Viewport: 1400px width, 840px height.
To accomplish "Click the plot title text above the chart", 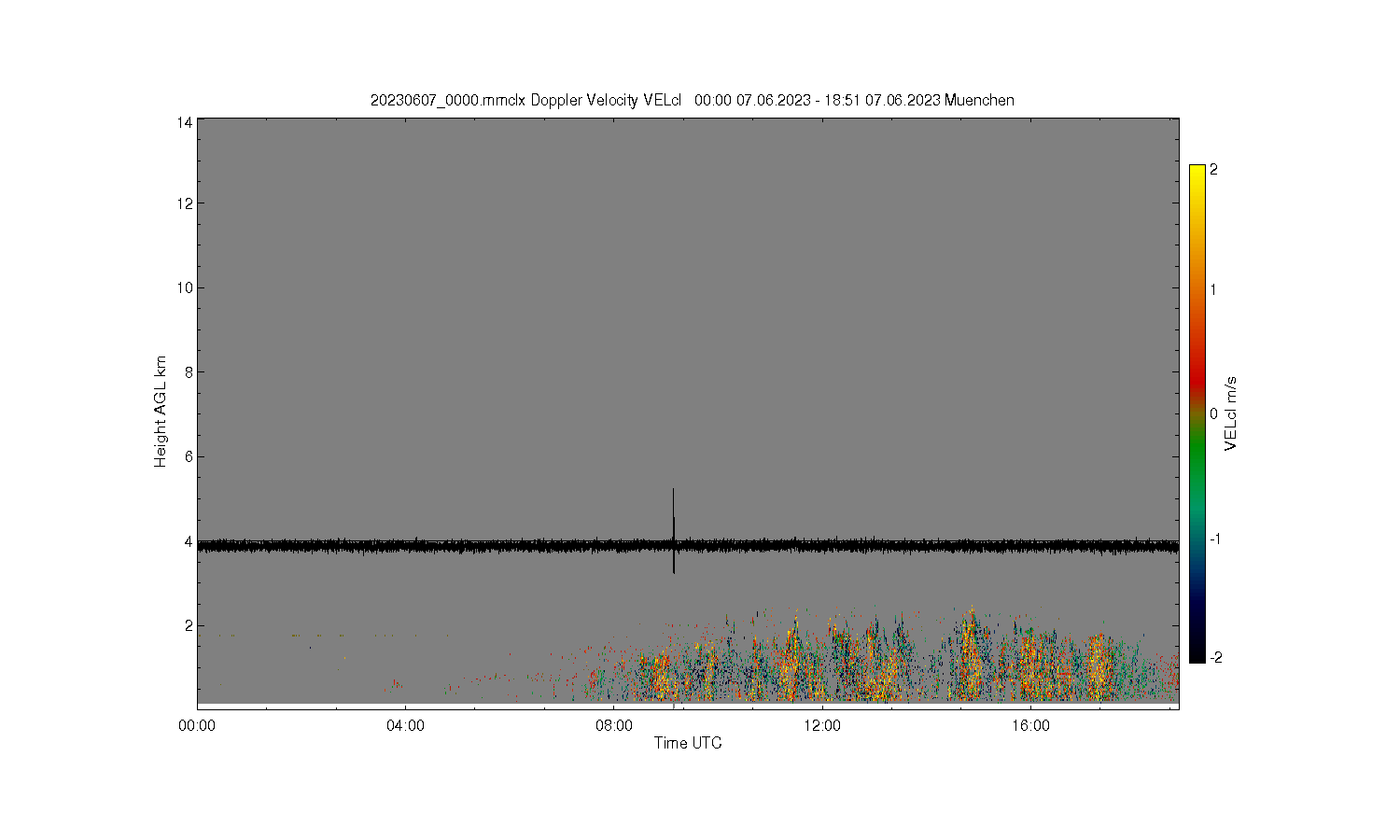I will click(x=692, y=100).
